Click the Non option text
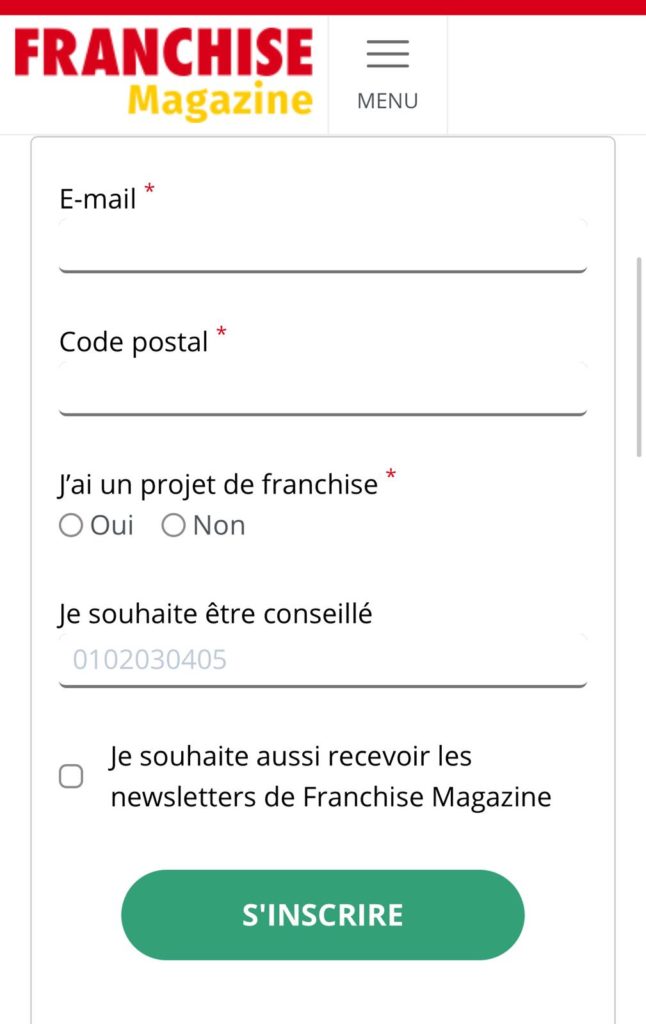This screenshot has width=646, height=1024. (x=219, y=526)
